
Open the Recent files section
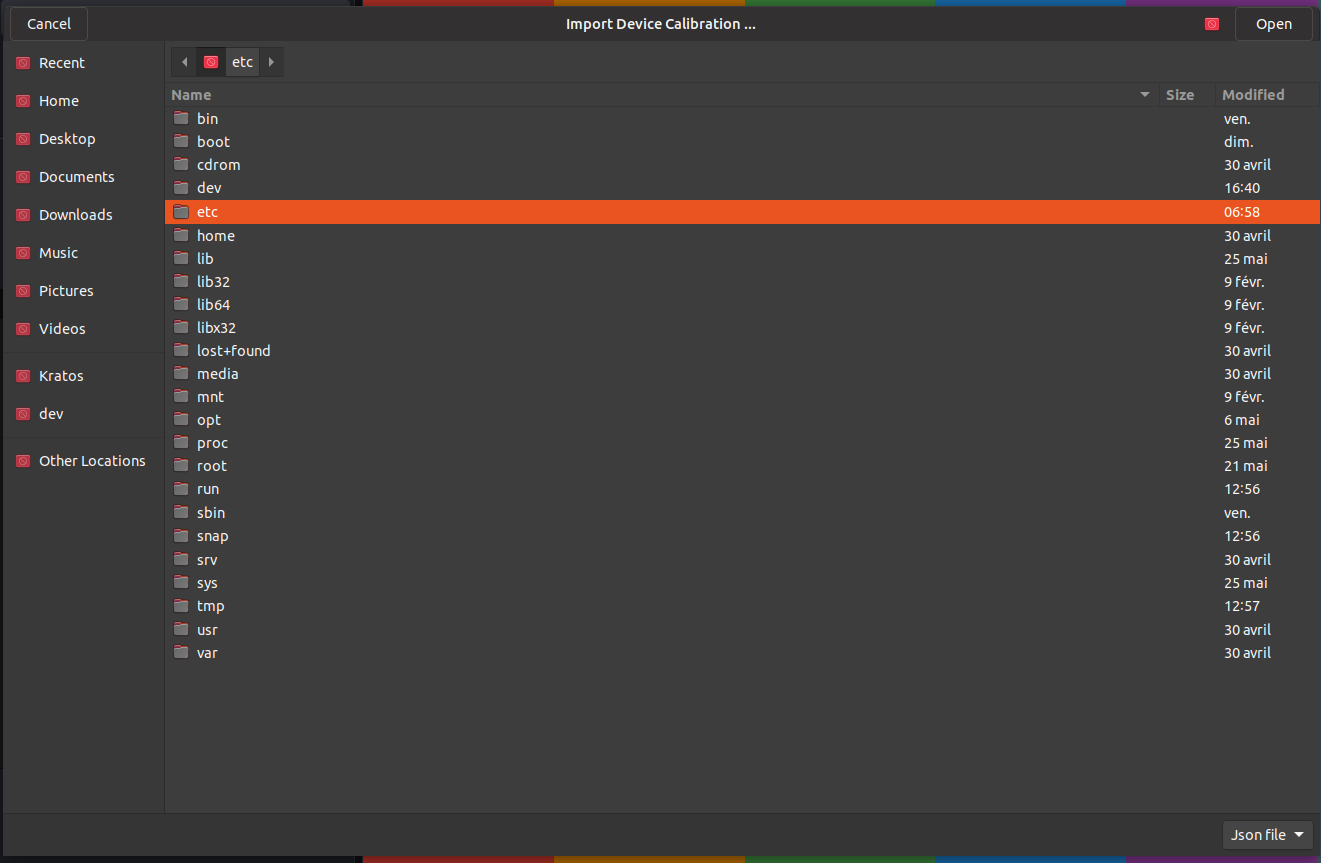63,62
